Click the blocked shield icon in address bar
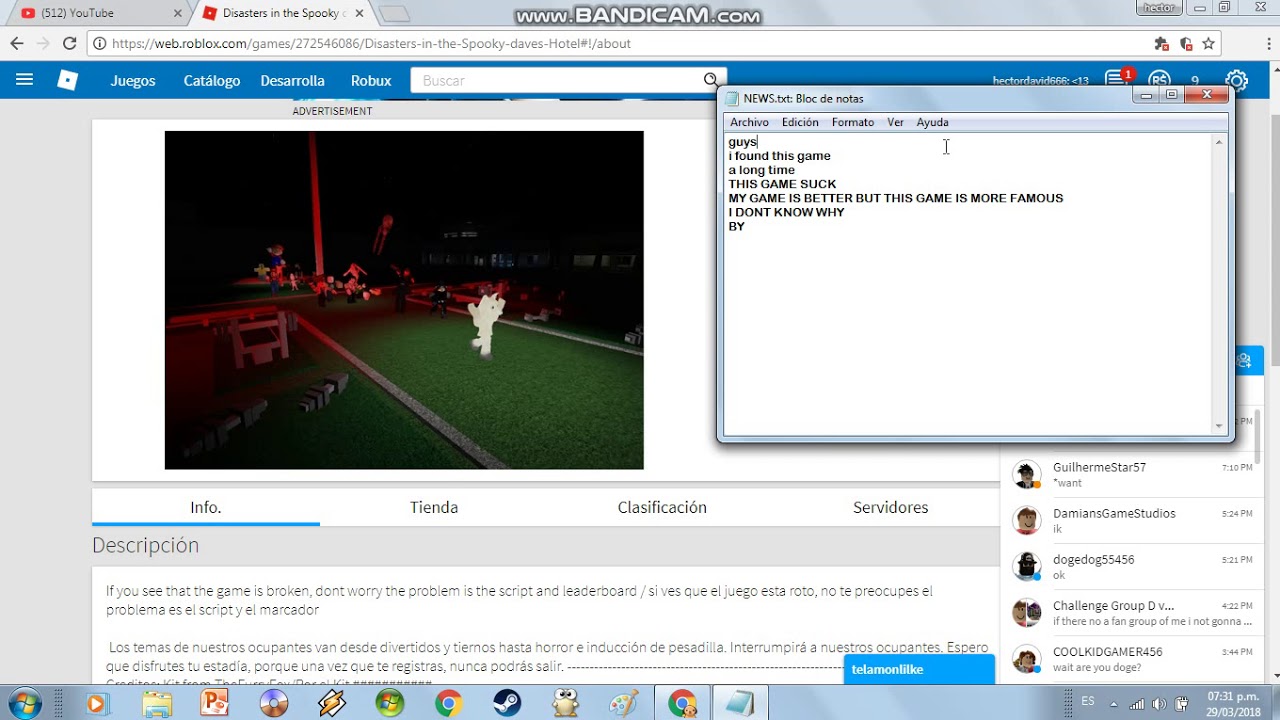 coord(1185,43)
